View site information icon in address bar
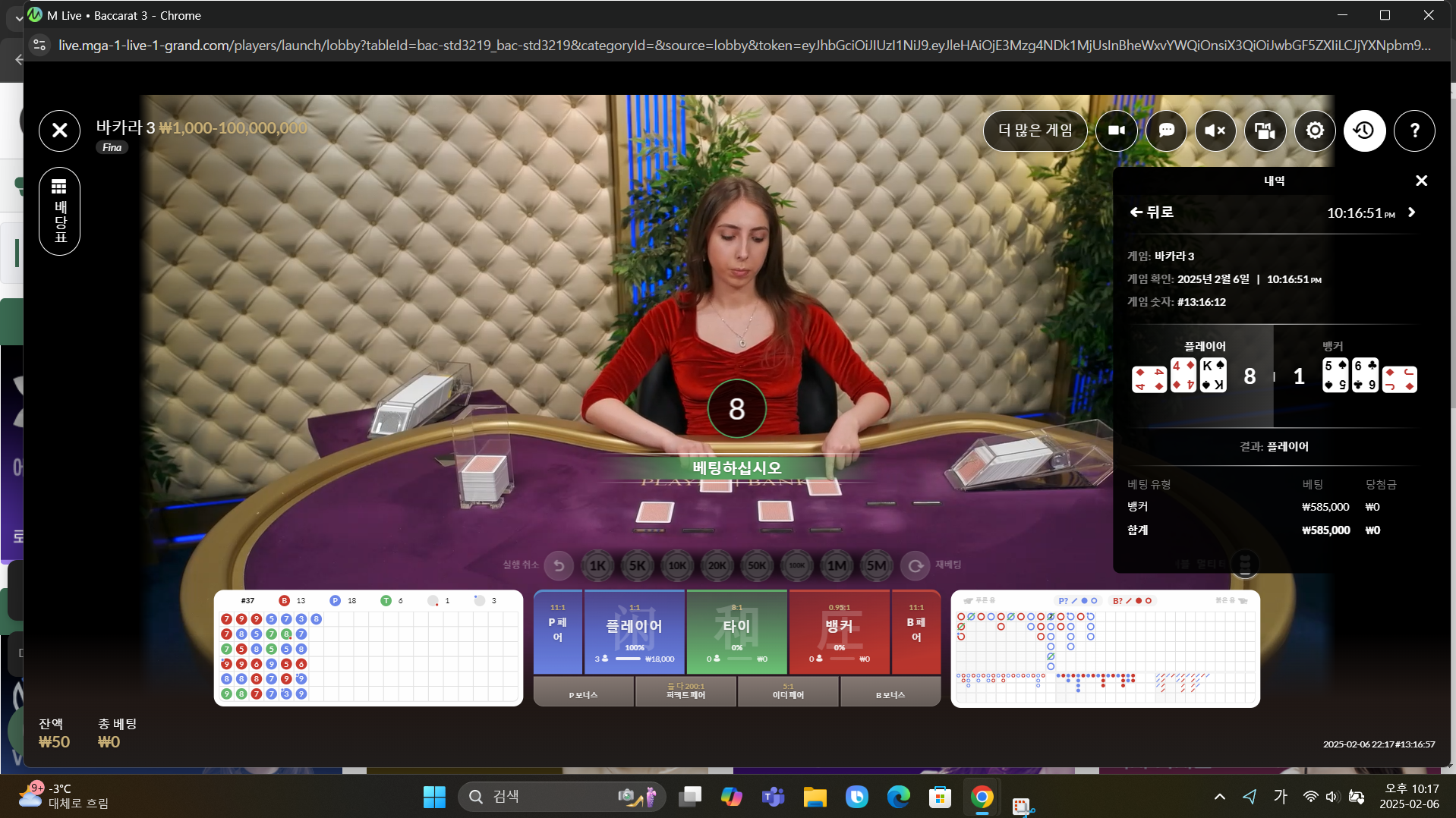 click(x=39, y=46)
